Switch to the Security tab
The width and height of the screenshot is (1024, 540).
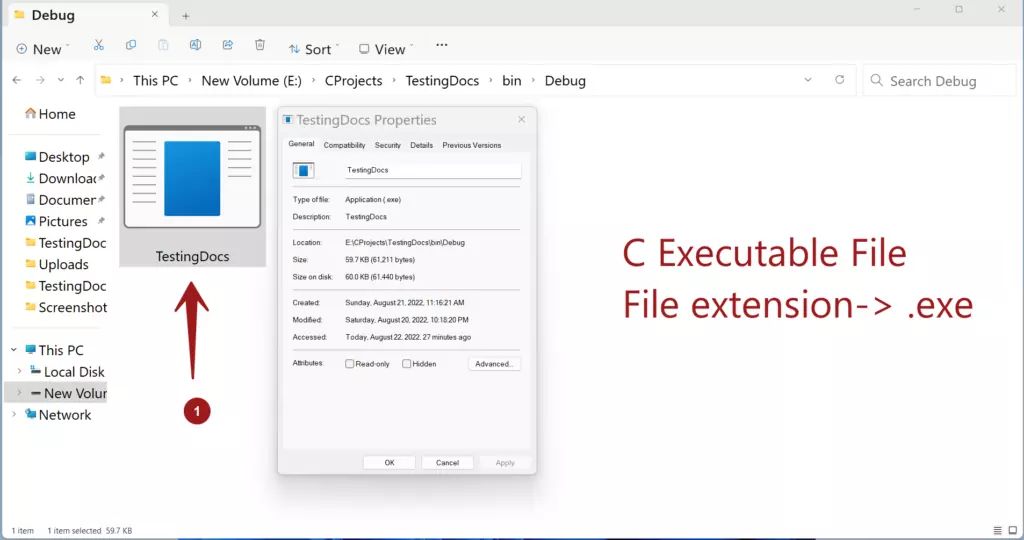tap(388, 145)
